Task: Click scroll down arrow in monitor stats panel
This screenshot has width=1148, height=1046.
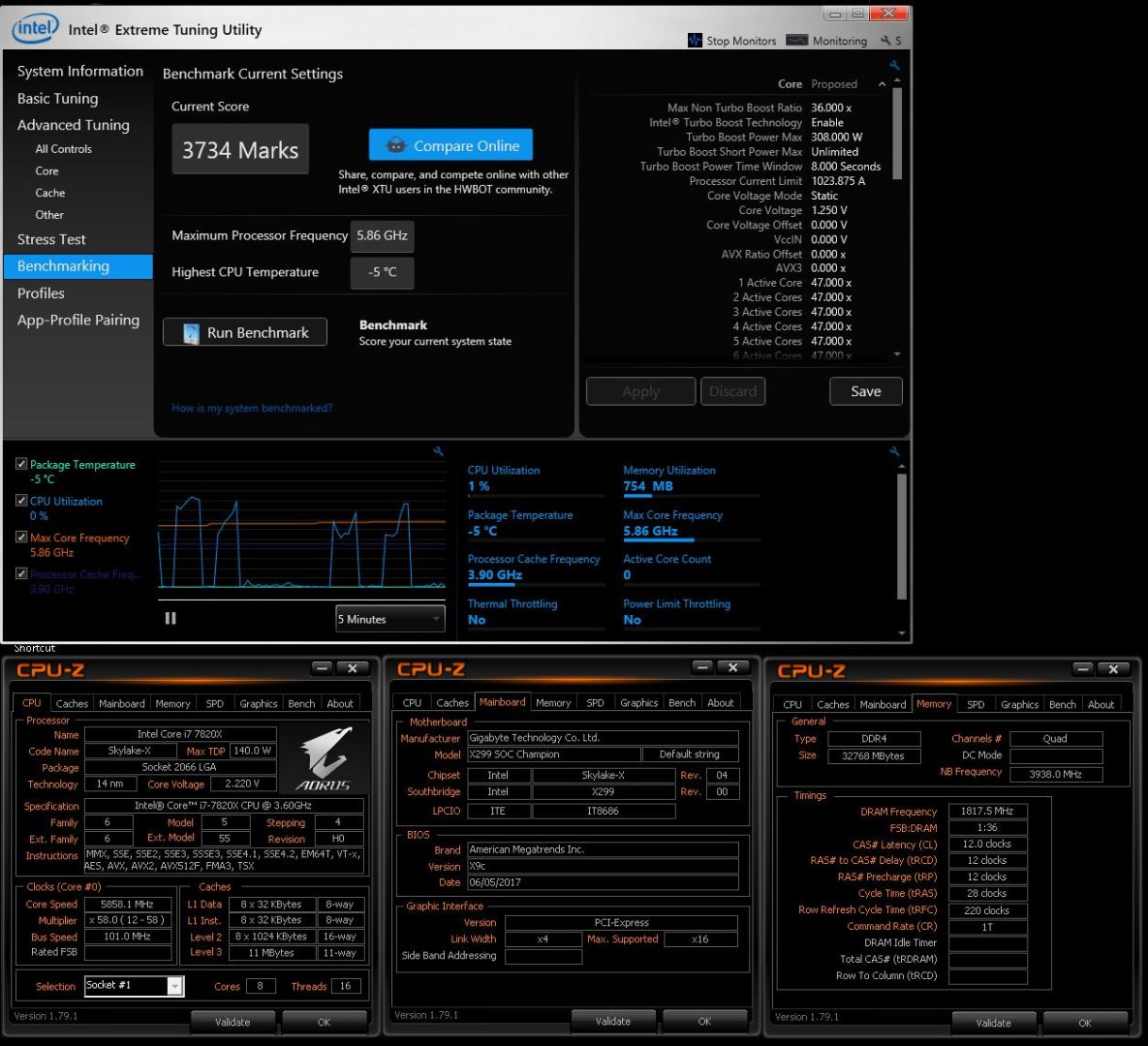Action: [901, 633]
